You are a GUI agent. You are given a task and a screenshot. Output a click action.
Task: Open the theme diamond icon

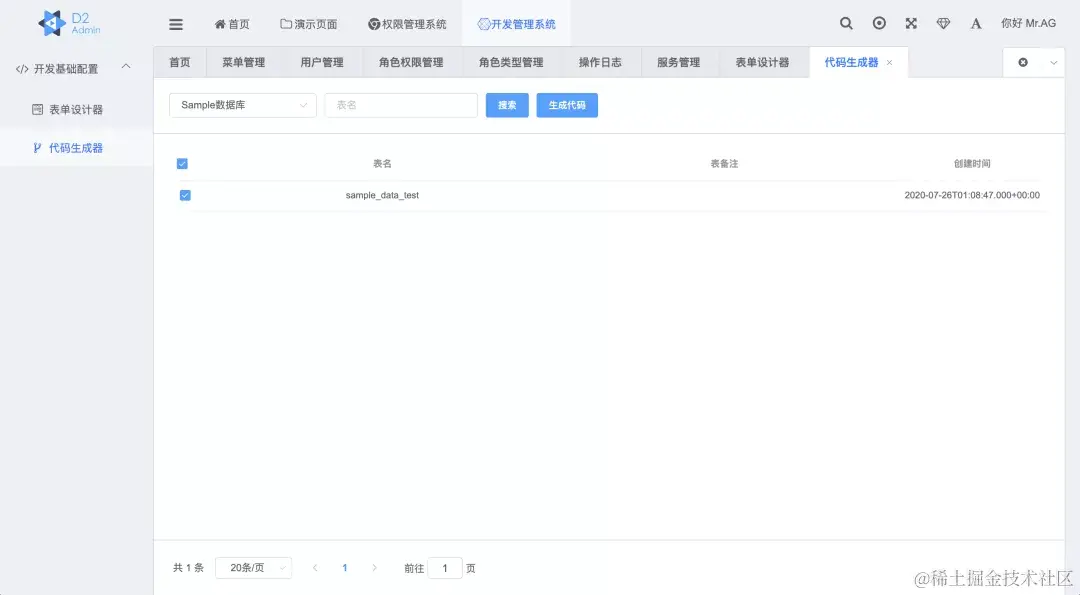point(943,22)
